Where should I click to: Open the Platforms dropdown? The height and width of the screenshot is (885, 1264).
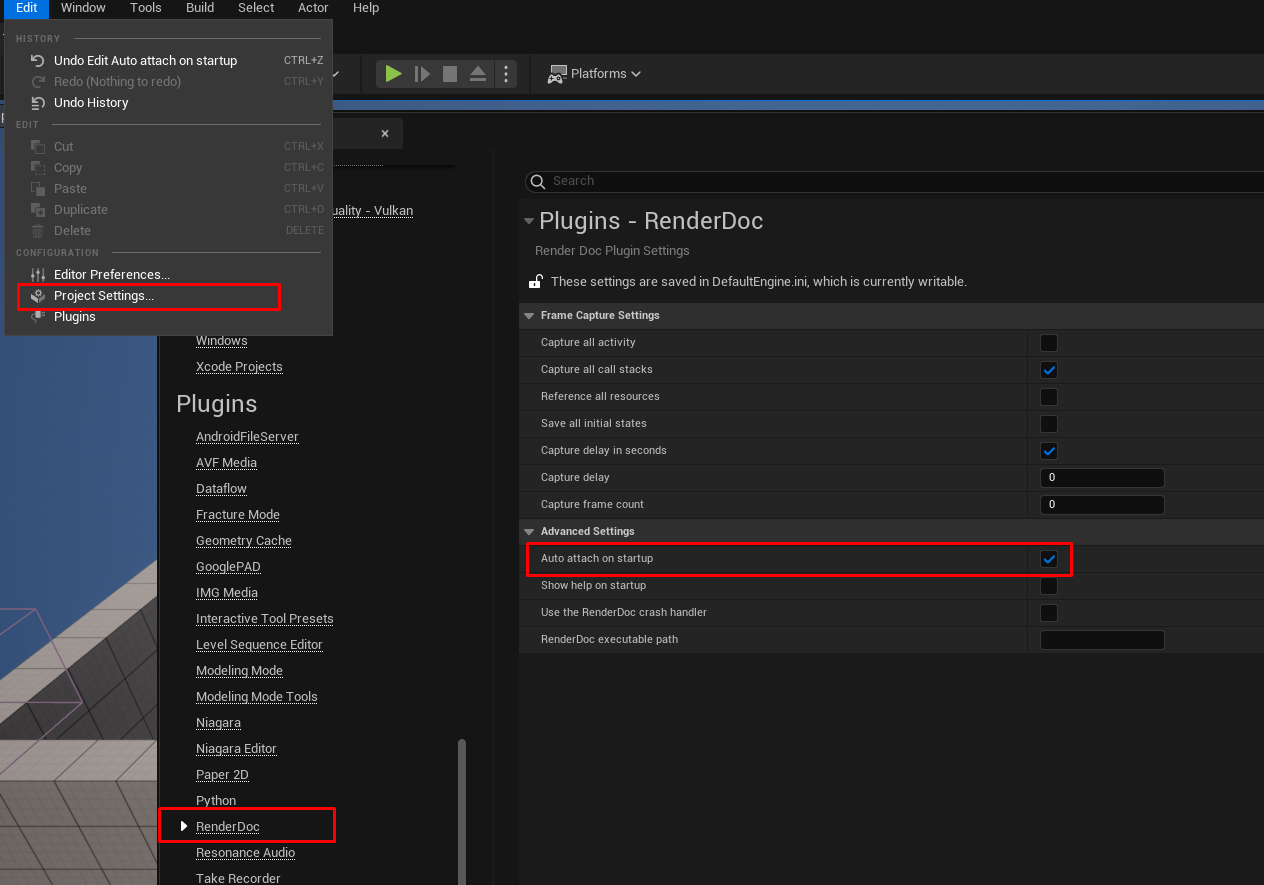595,74
